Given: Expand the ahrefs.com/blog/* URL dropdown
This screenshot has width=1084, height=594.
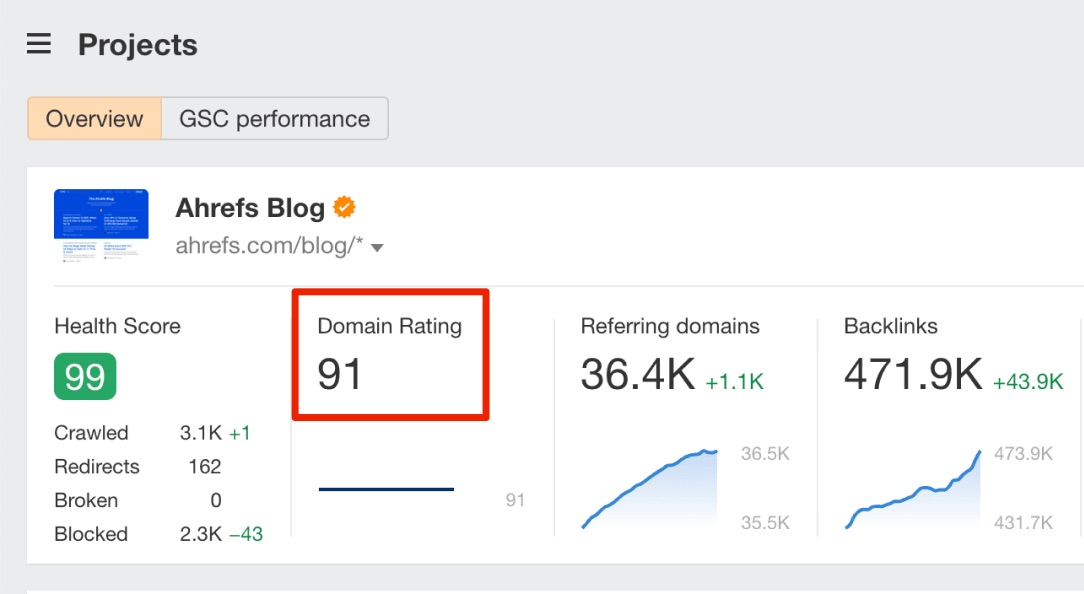Looking at the screenshot, I should pyautogui.click(x=377, y=248).
